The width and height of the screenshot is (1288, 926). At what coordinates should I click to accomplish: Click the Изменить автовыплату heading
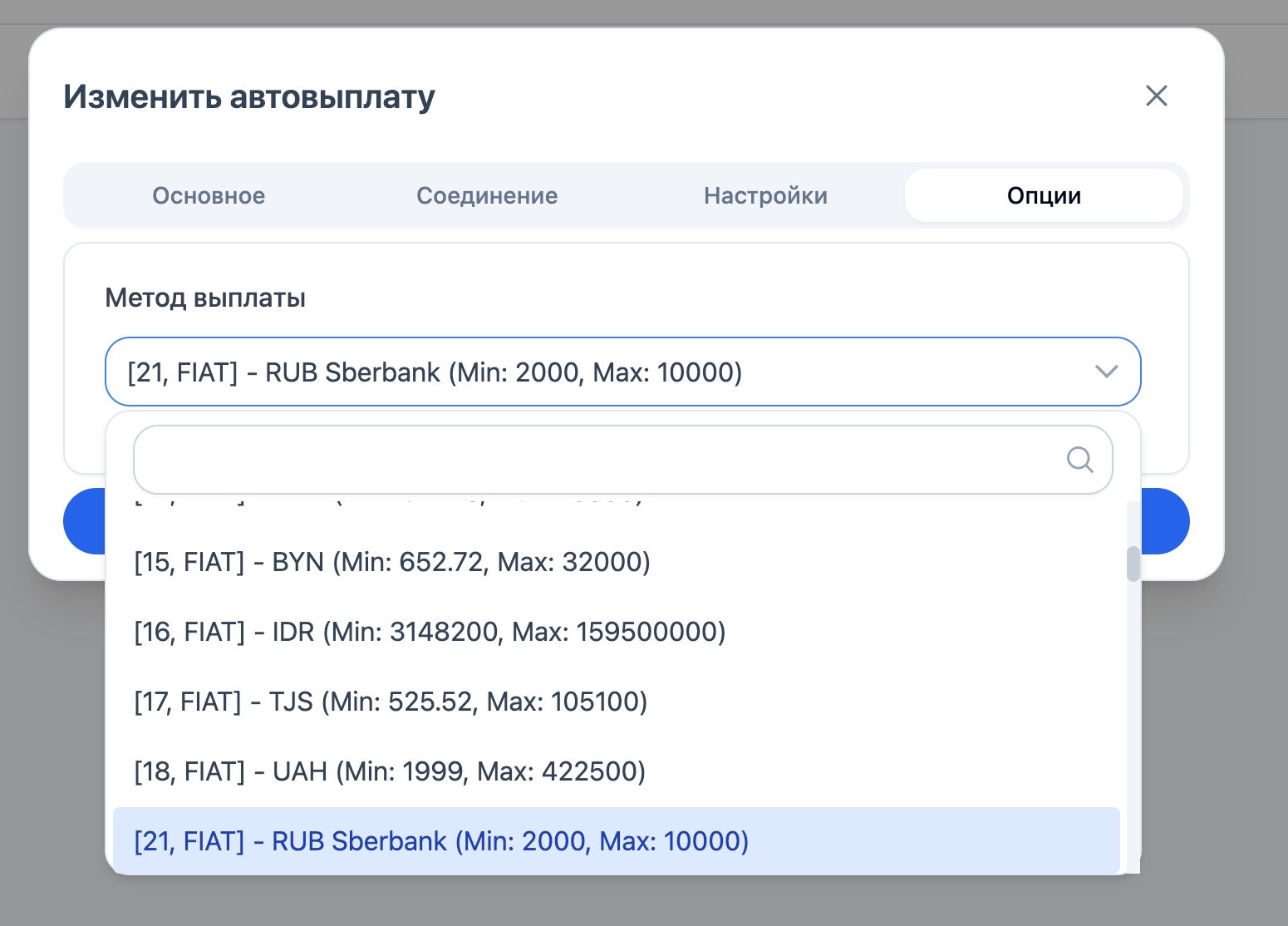(249, 96)
